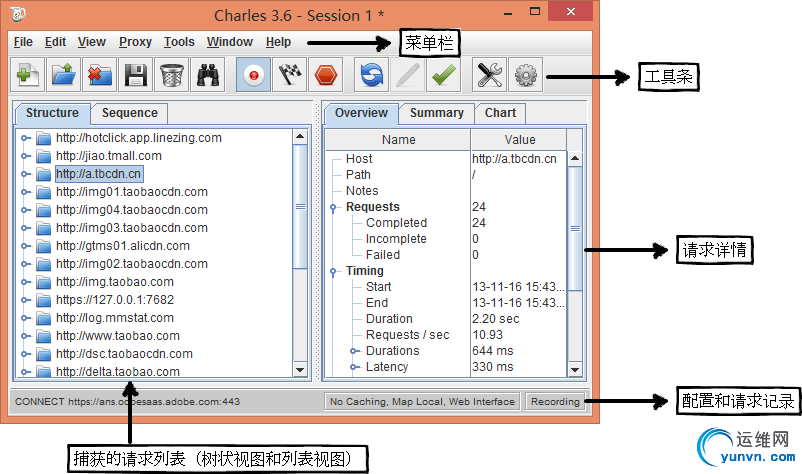Expand the https://127.0.0.1:7682 node
This screenshot has height=474, width=802.
(25, 300)
